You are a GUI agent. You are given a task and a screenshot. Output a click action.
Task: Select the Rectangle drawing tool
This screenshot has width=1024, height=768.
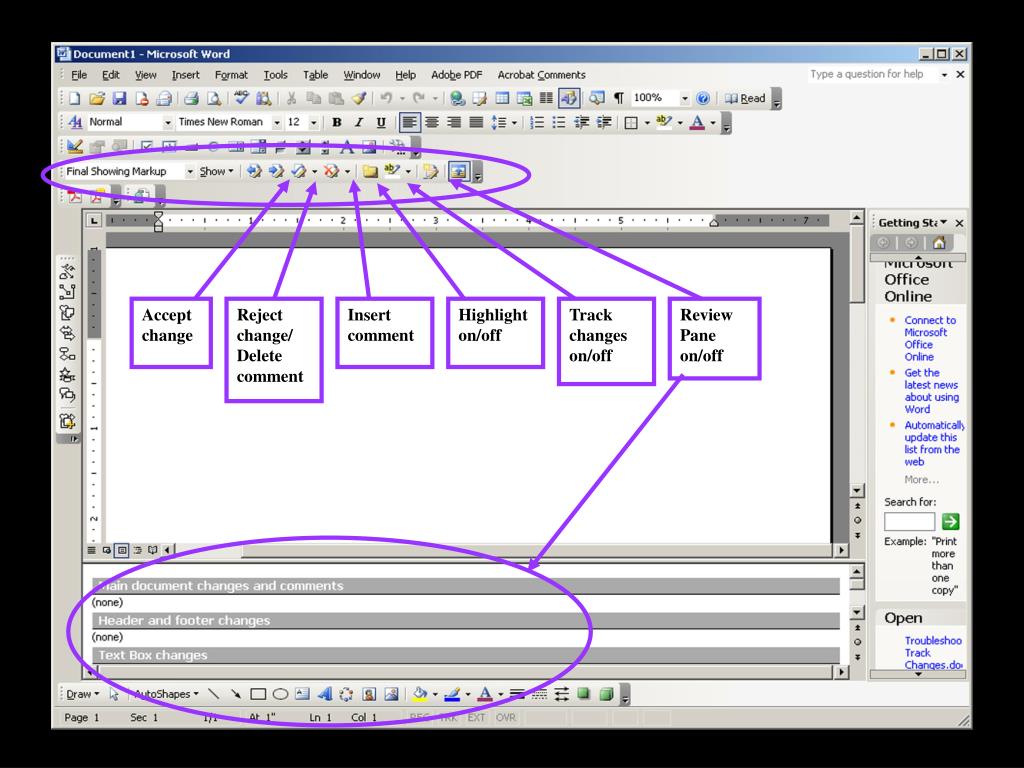coord(258,694)
